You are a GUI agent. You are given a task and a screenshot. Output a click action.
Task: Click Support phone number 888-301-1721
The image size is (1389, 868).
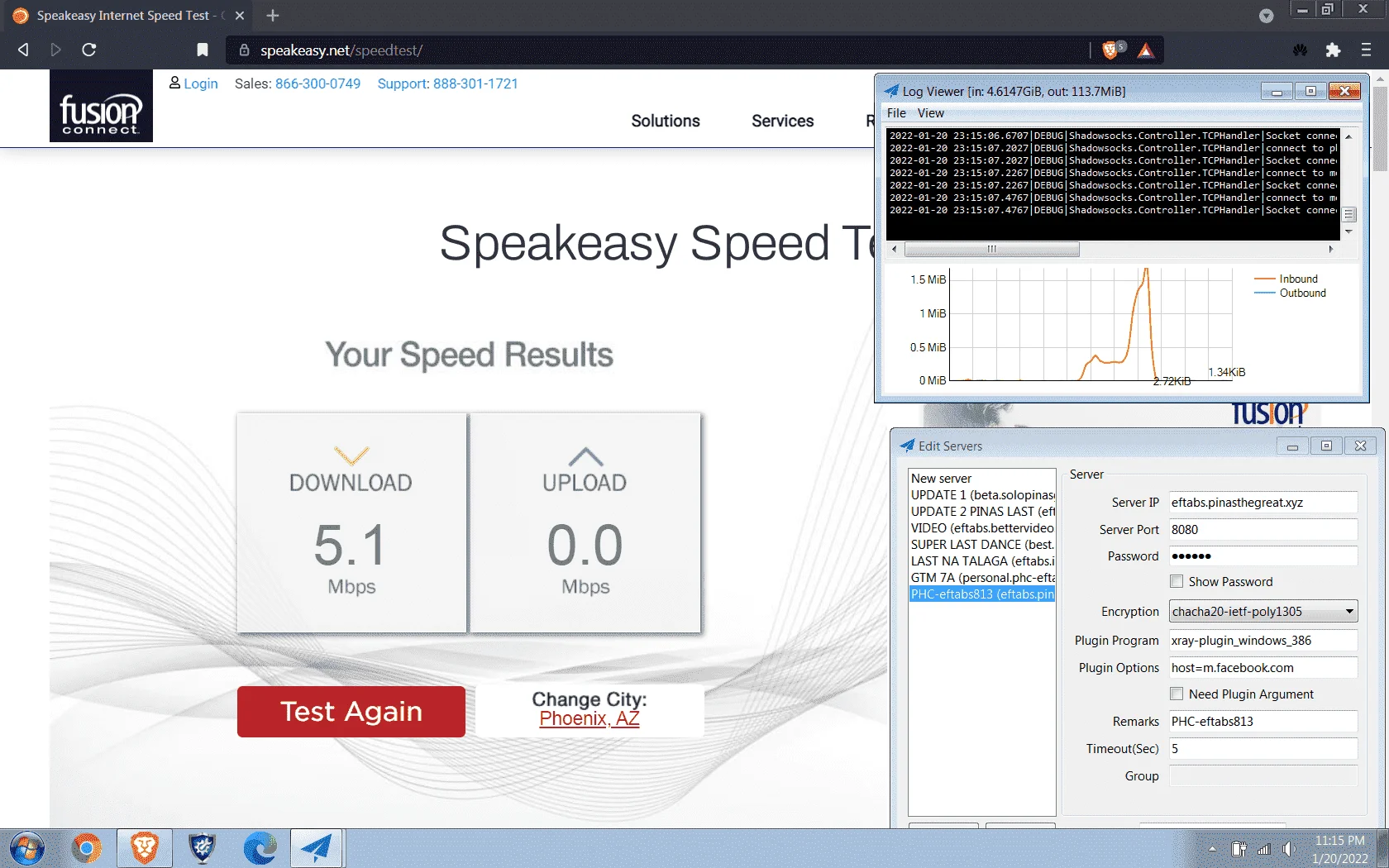click(475, 83)
